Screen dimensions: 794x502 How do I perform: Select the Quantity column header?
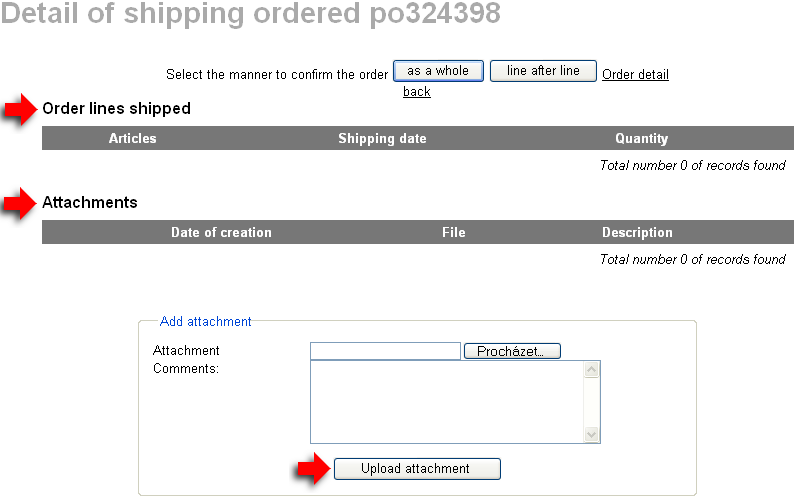click(x=641, y=138)
